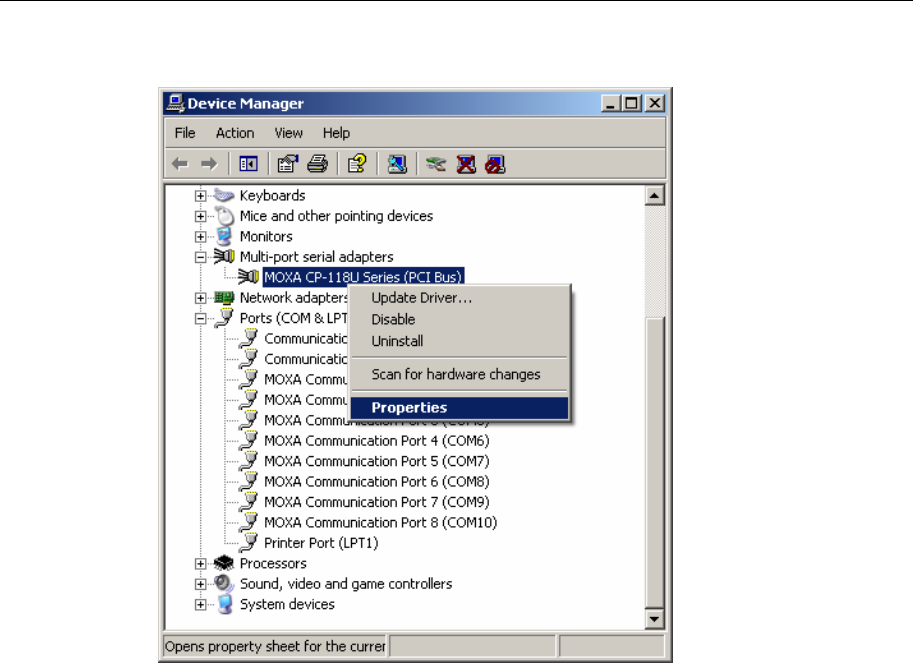Screen dimensions: 913x663
Task: Choose Properties from the context menu
Action: pyautogui.click(x=409, y=407)
